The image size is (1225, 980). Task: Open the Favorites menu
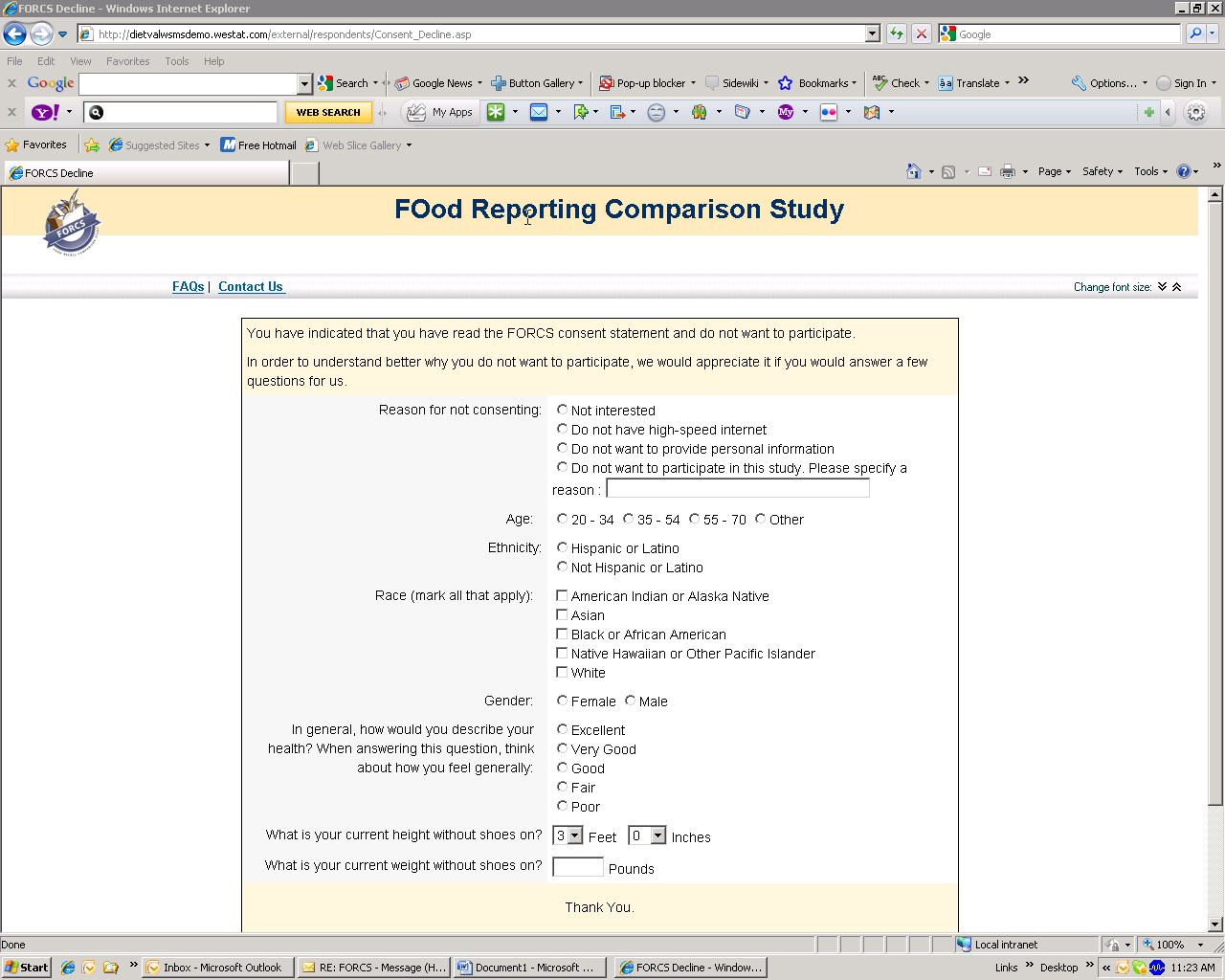(x=127, y=61)
